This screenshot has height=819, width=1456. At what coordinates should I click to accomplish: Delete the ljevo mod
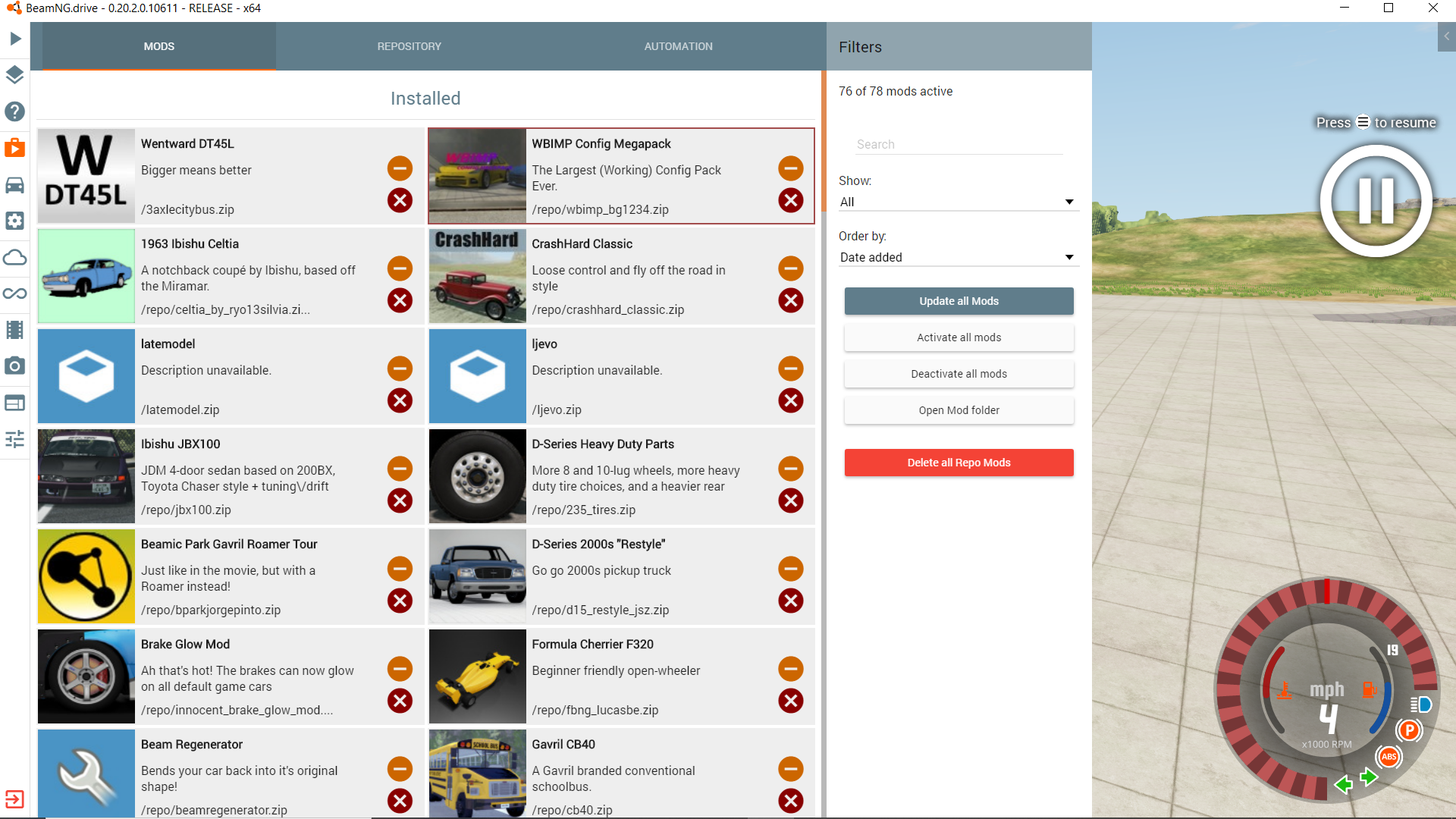[x=791, y=400]
